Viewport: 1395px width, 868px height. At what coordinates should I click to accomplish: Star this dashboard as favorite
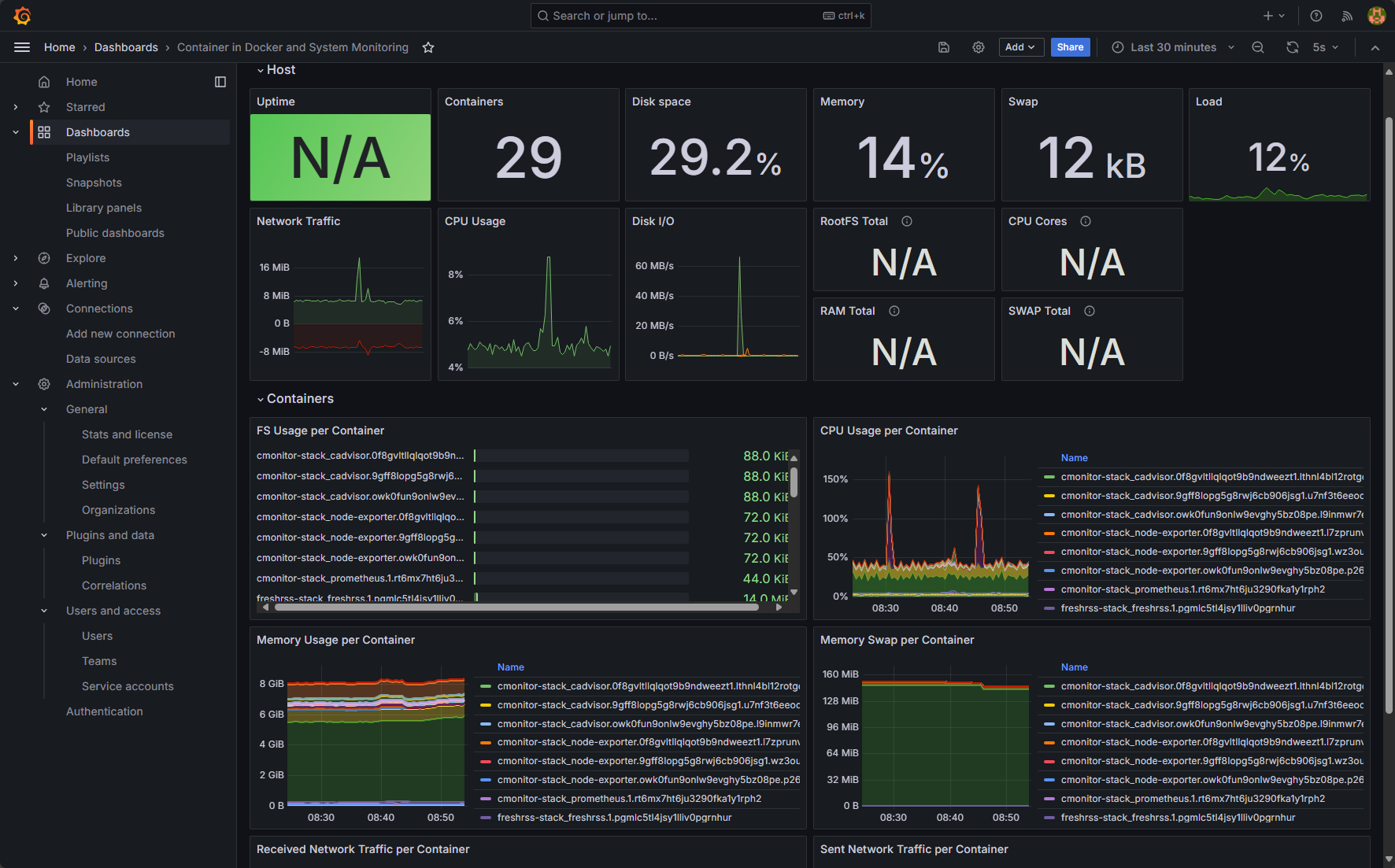tap(428, 47)
